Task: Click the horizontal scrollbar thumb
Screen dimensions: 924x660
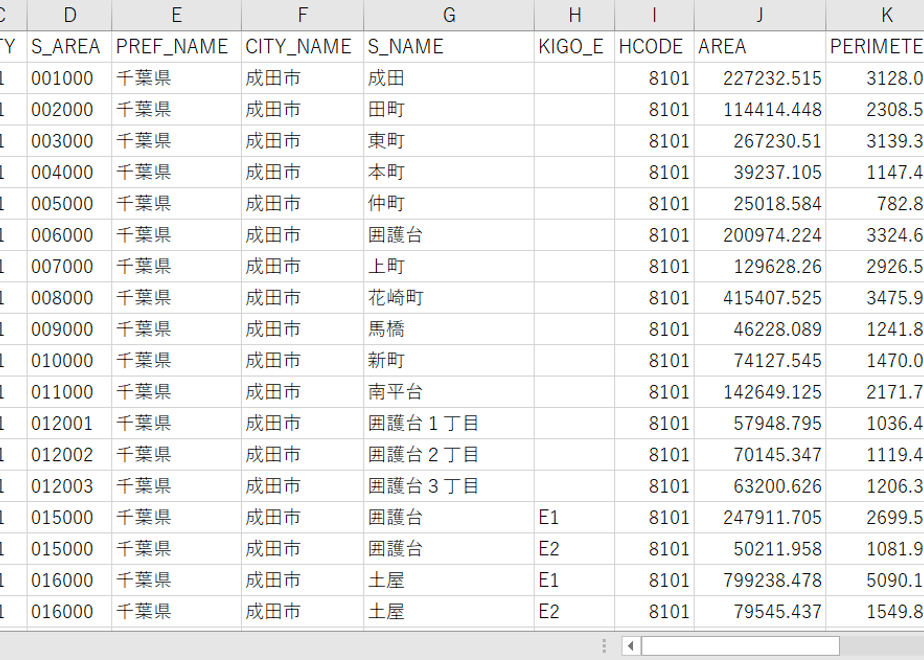Action: coord(740,646)
